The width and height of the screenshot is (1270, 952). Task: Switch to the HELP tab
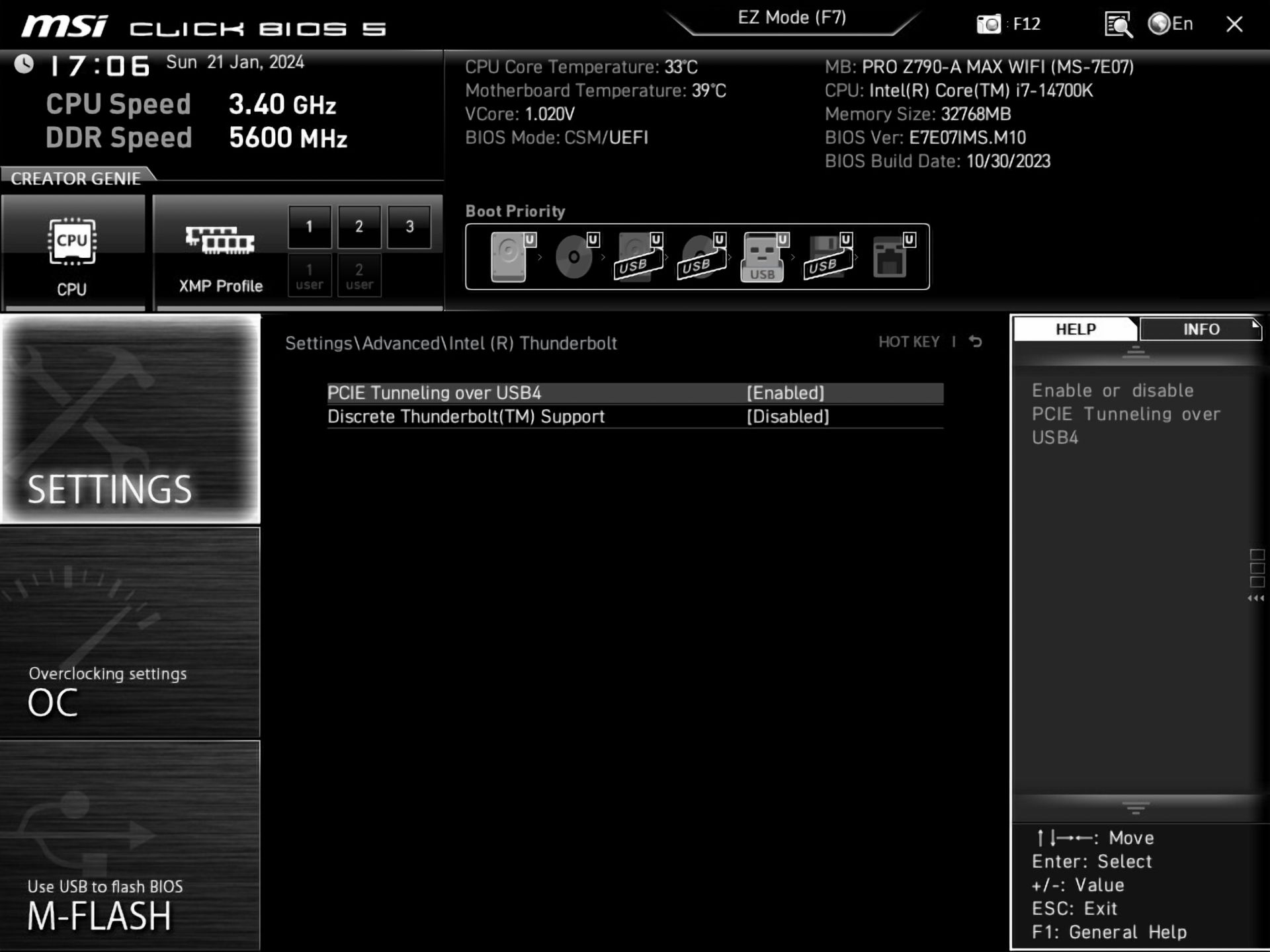click(1076, 329)
